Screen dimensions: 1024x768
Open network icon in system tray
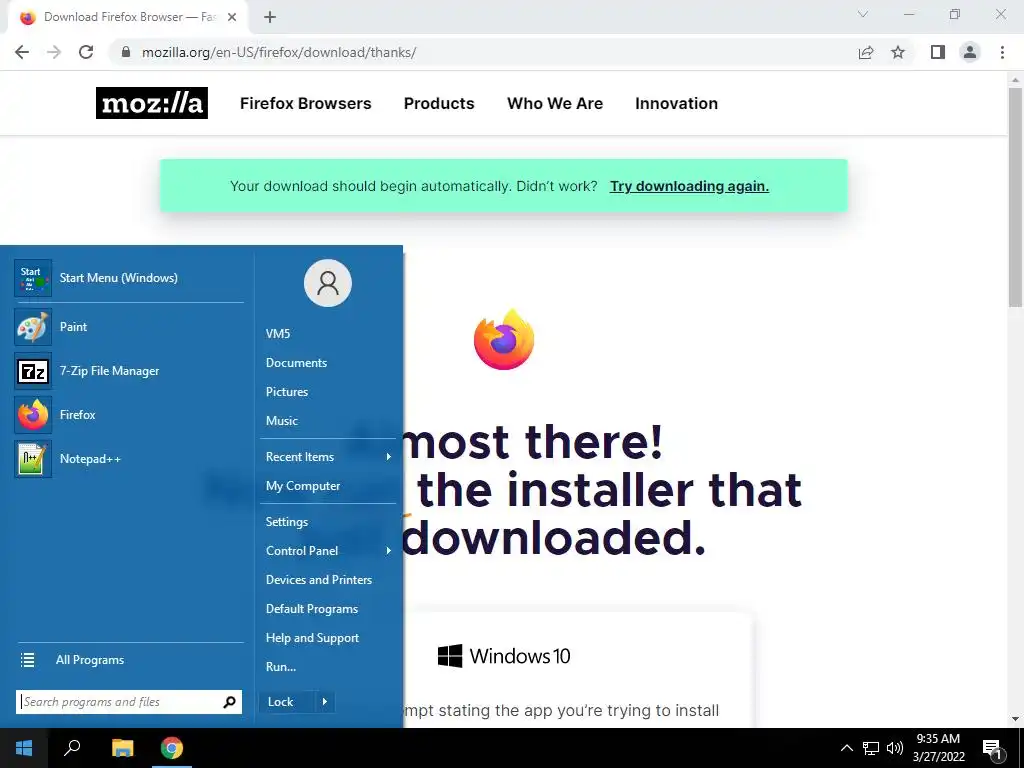point(871,748)
